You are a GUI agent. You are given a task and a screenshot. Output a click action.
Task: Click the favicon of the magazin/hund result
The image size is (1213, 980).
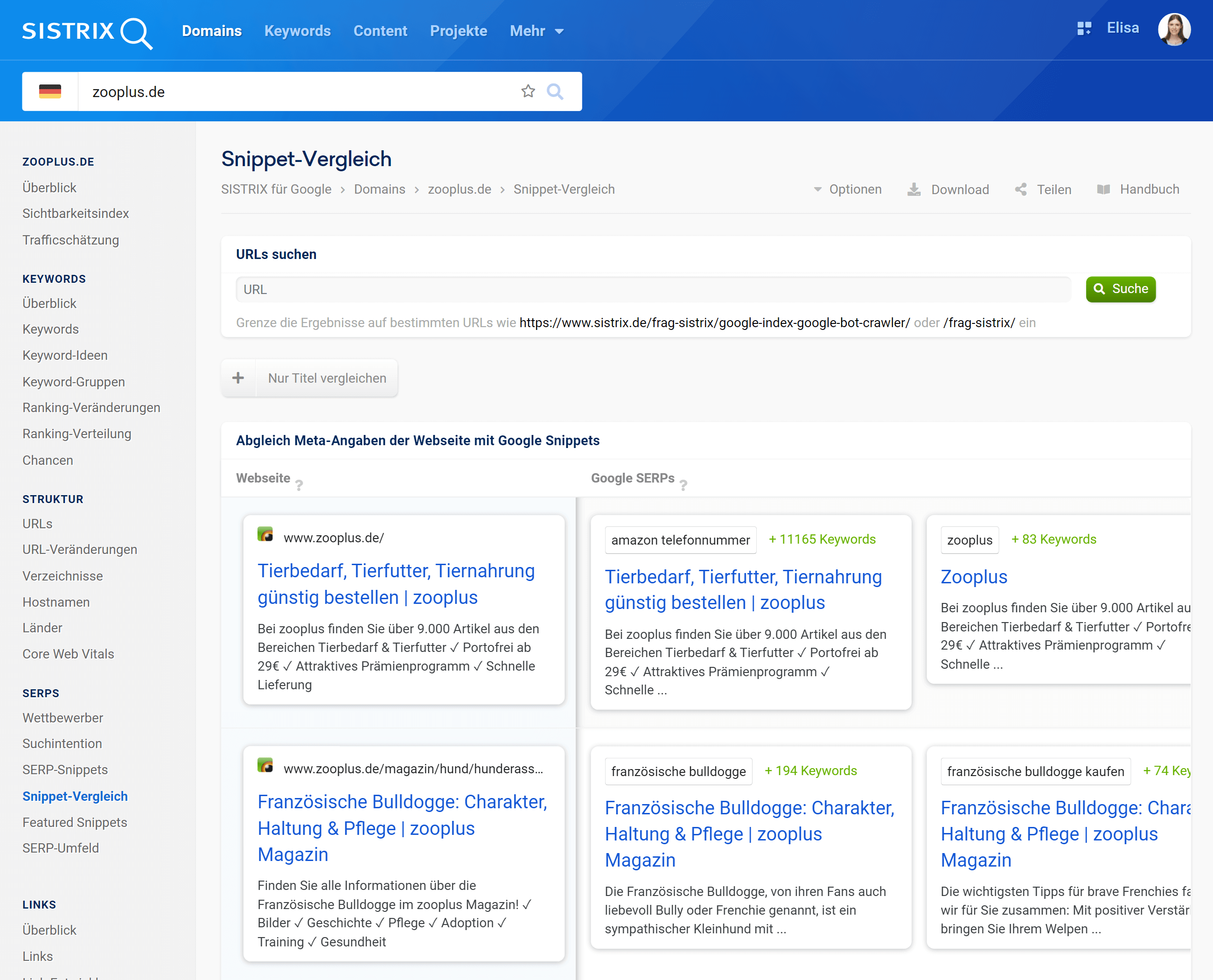[265, 765]
